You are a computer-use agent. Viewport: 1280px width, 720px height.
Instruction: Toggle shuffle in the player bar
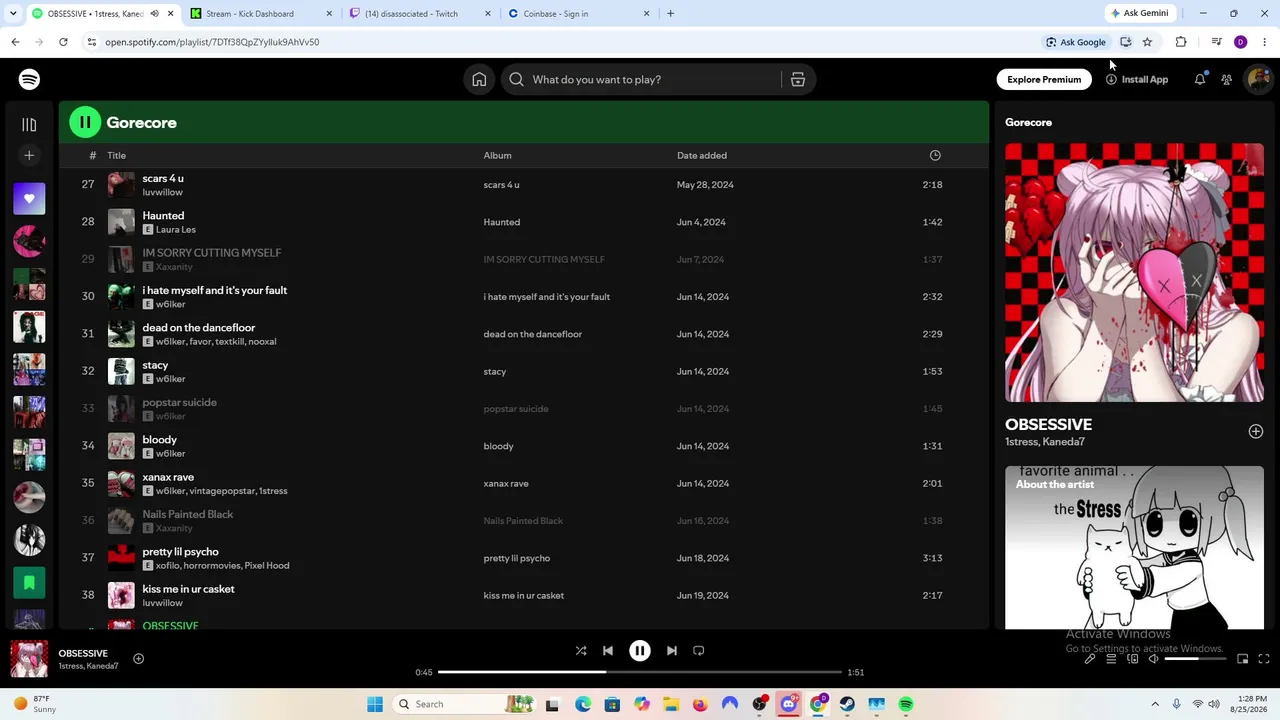pyautogui.click(x=581, y=650)
